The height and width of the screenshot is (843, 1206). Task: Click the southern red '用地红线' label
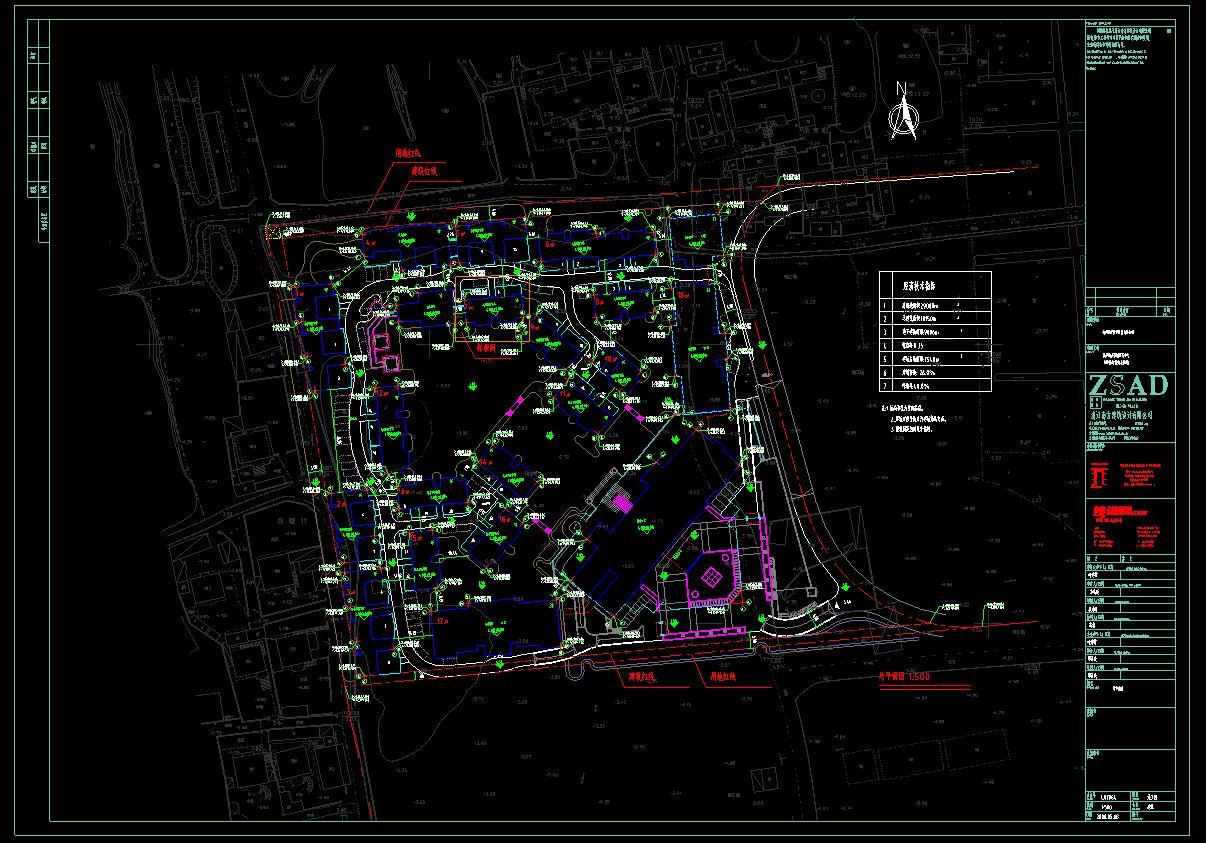tap(724, 676)
